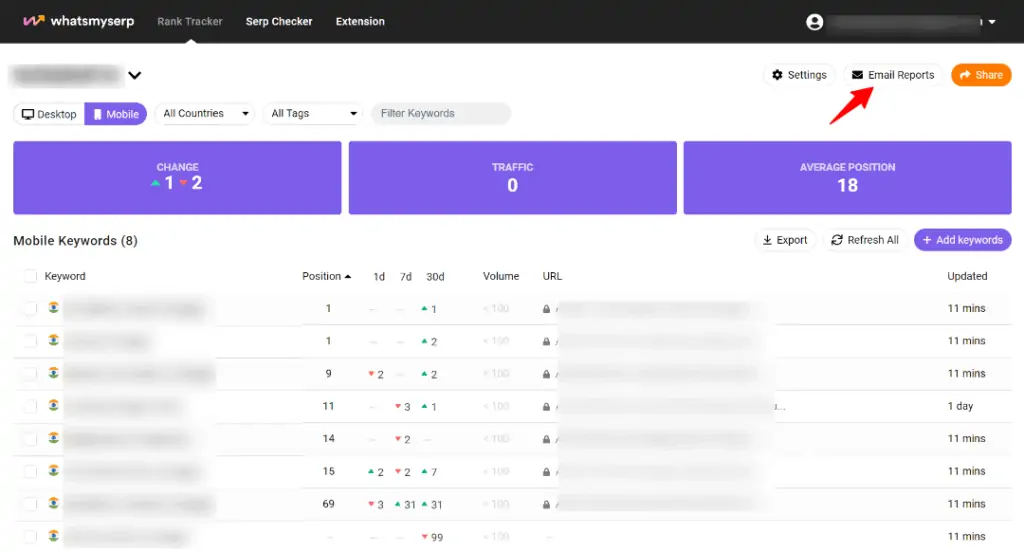Screen dimensions: 1024x552
Task: Switch to Desktop view
Action: click(x=49, y=114)
